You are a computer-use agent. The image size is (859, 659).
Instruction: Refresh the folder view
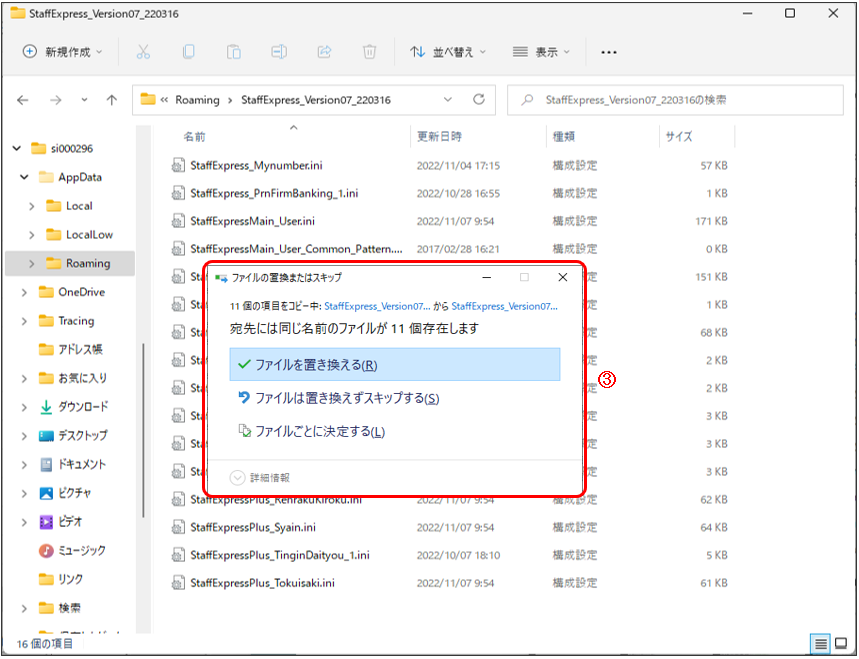(479, 99)
